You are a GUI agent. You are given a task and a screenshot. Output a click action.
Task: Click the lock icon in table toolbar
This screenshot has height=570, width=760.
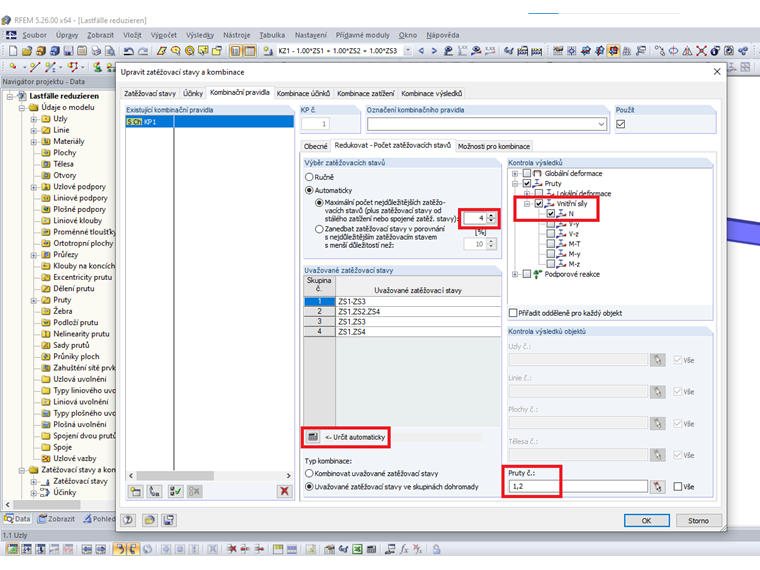coord(437,549)
